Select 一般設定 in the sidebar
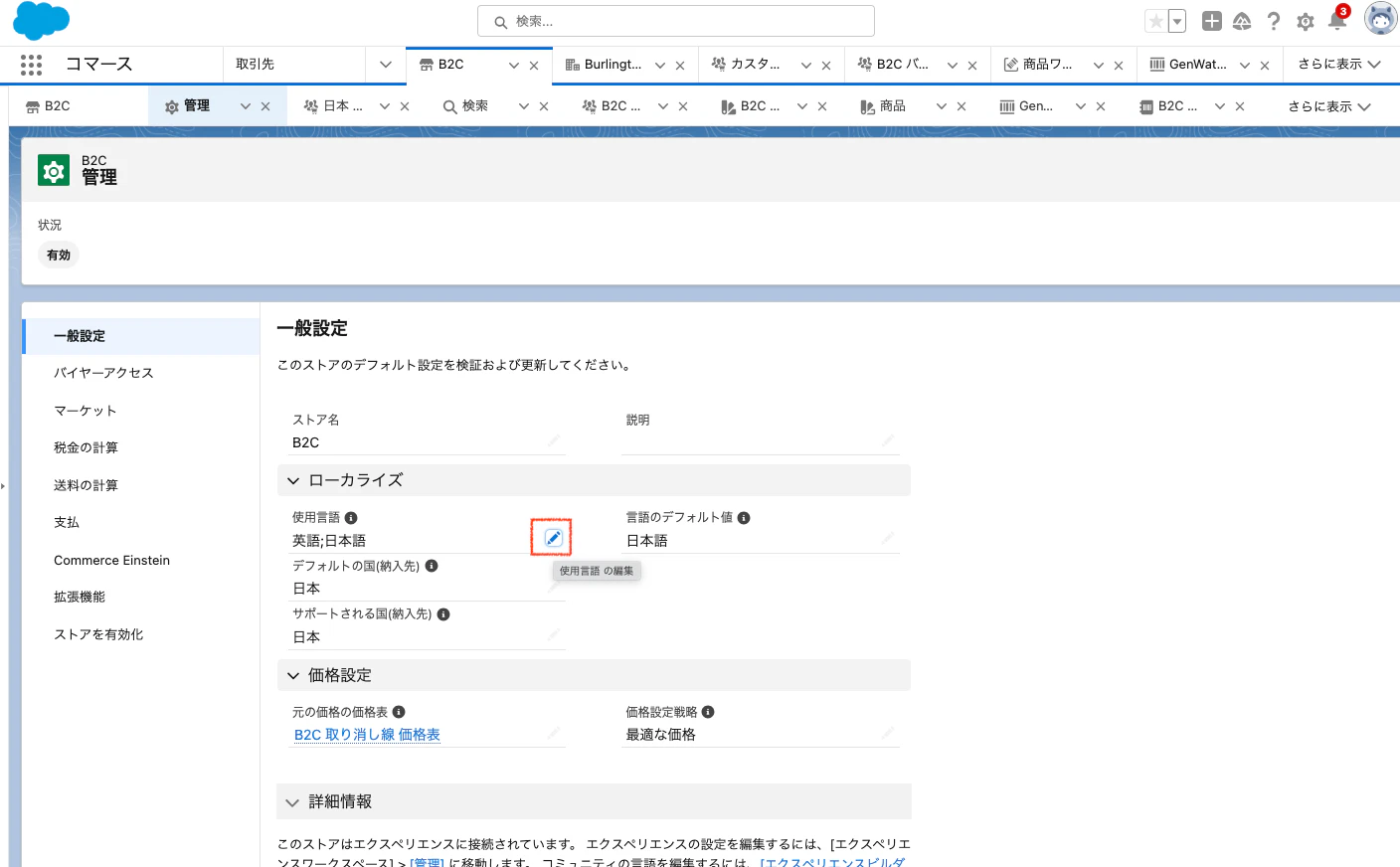 pyautogui.click(x=141, y=336)
